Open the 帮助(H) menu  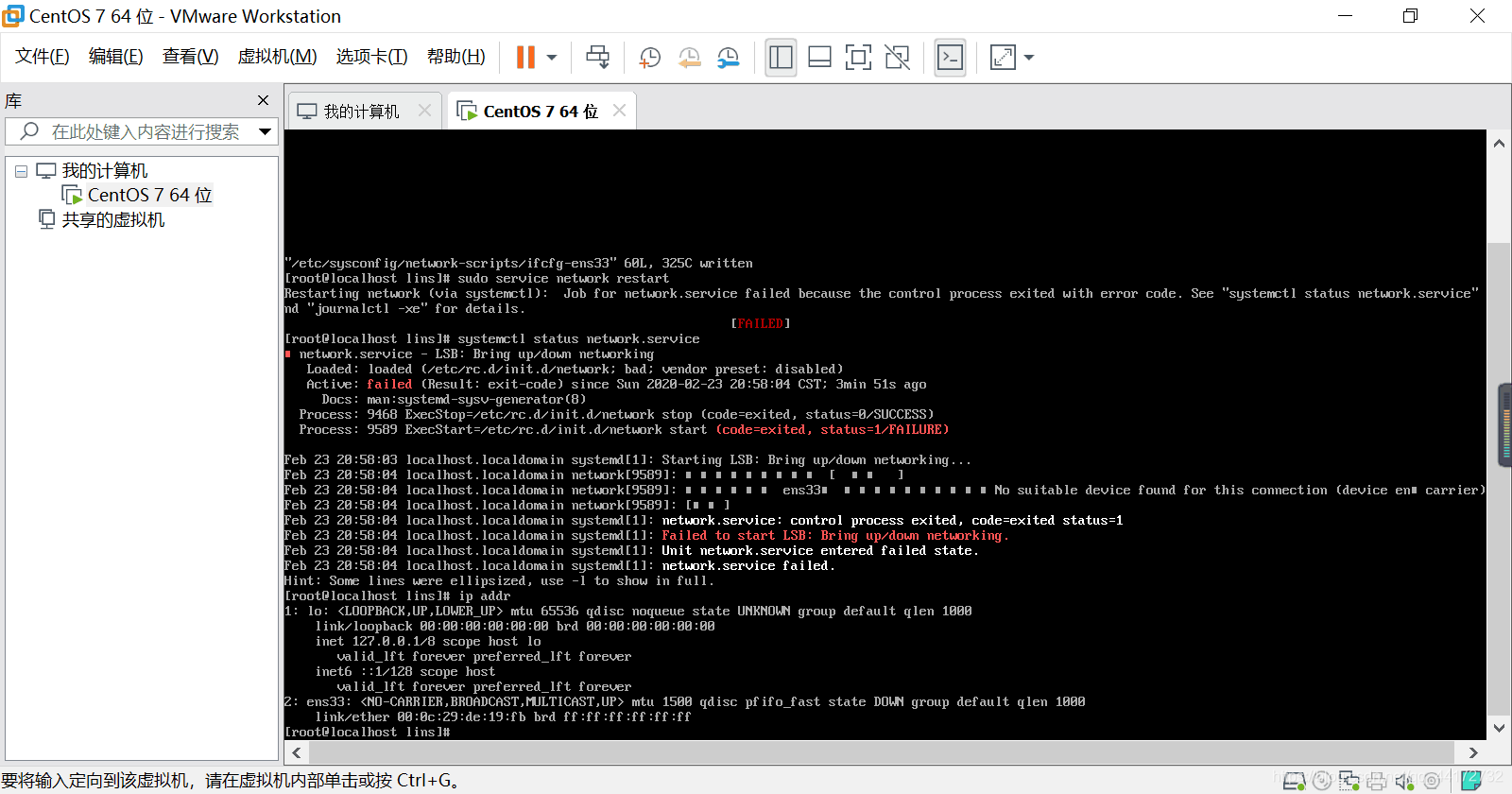455,57
